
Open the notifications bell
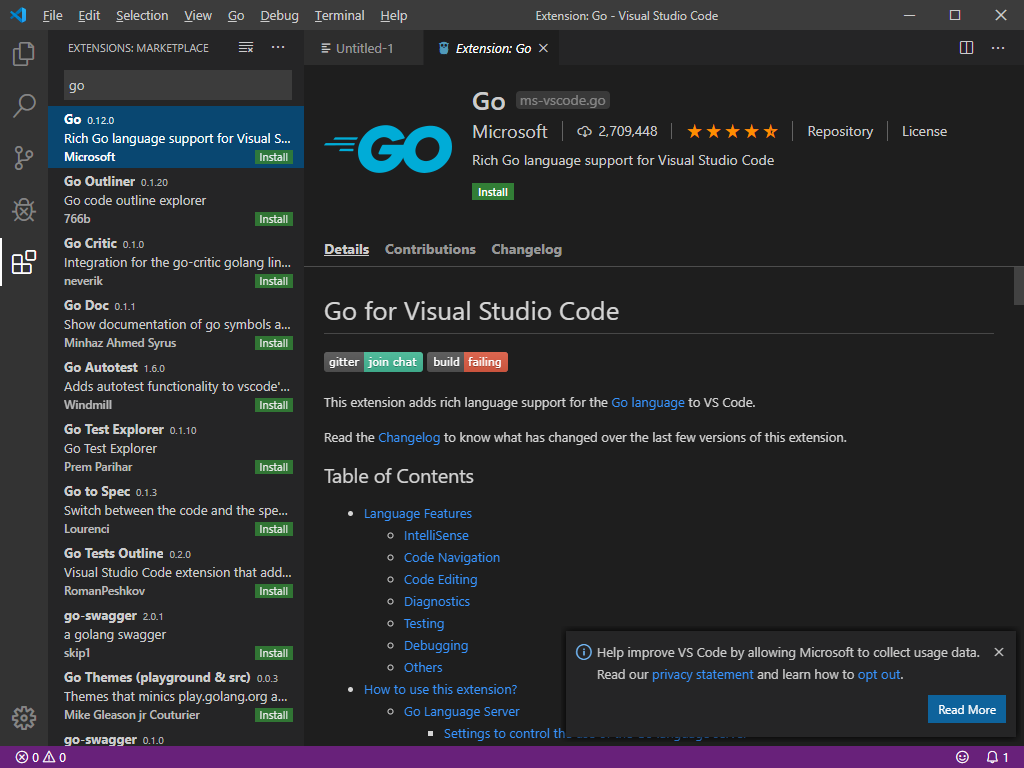[997, 758]
